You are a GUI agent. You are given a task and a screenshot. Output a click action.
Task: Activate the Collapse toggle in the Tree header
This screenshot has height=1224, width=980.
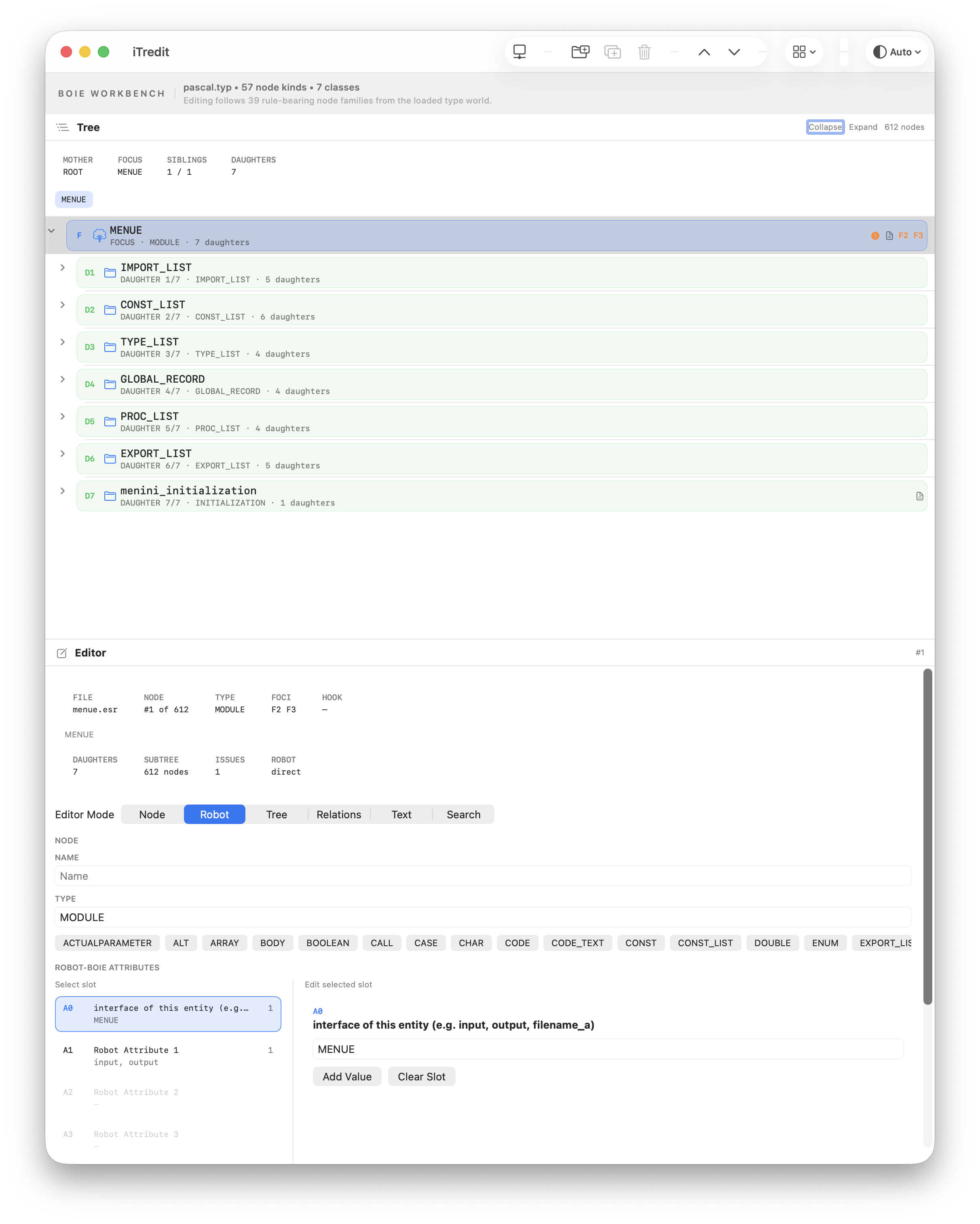pos(825,127)
